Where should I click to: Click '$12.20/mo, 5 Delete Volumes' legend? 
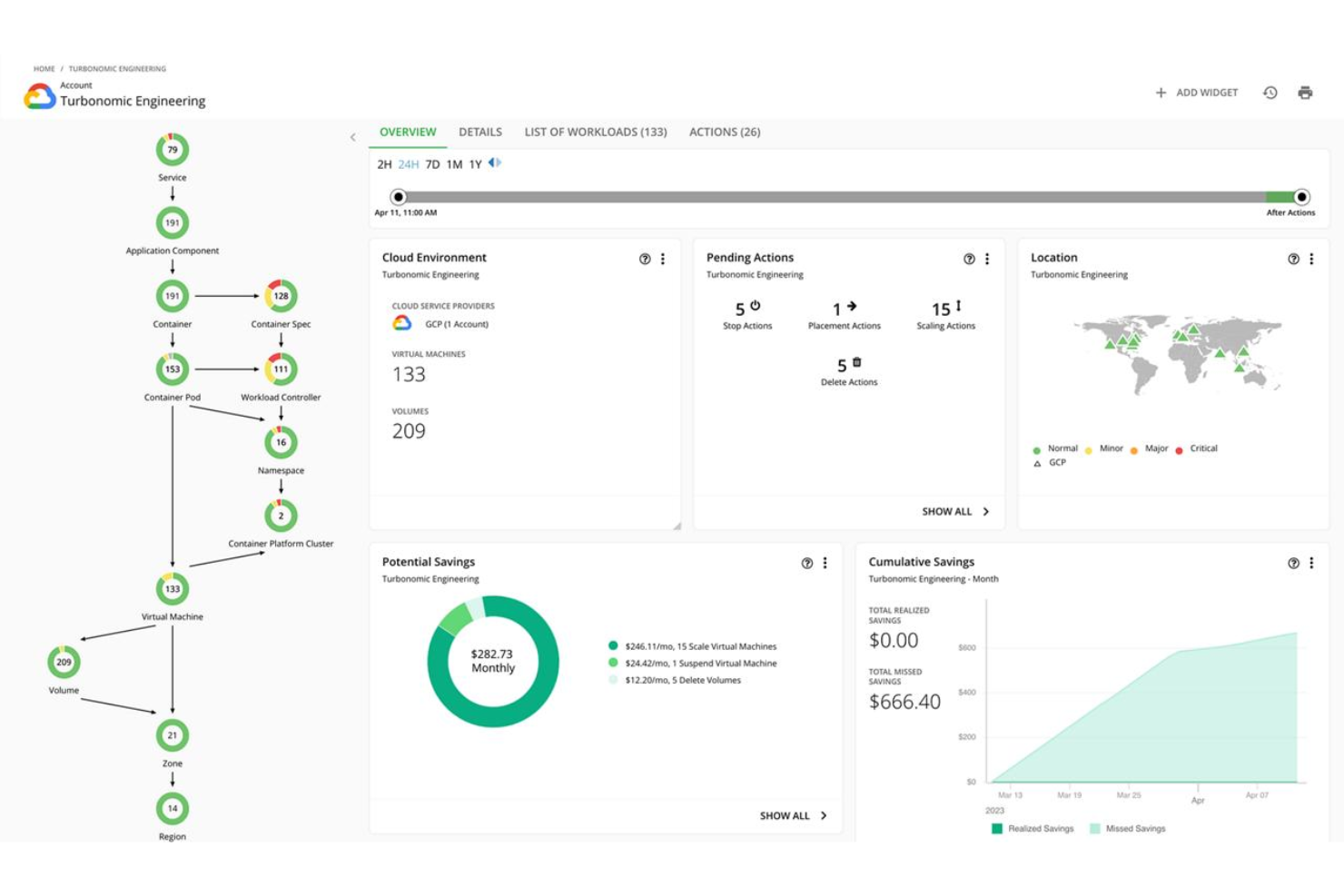[x=675, y=680]
